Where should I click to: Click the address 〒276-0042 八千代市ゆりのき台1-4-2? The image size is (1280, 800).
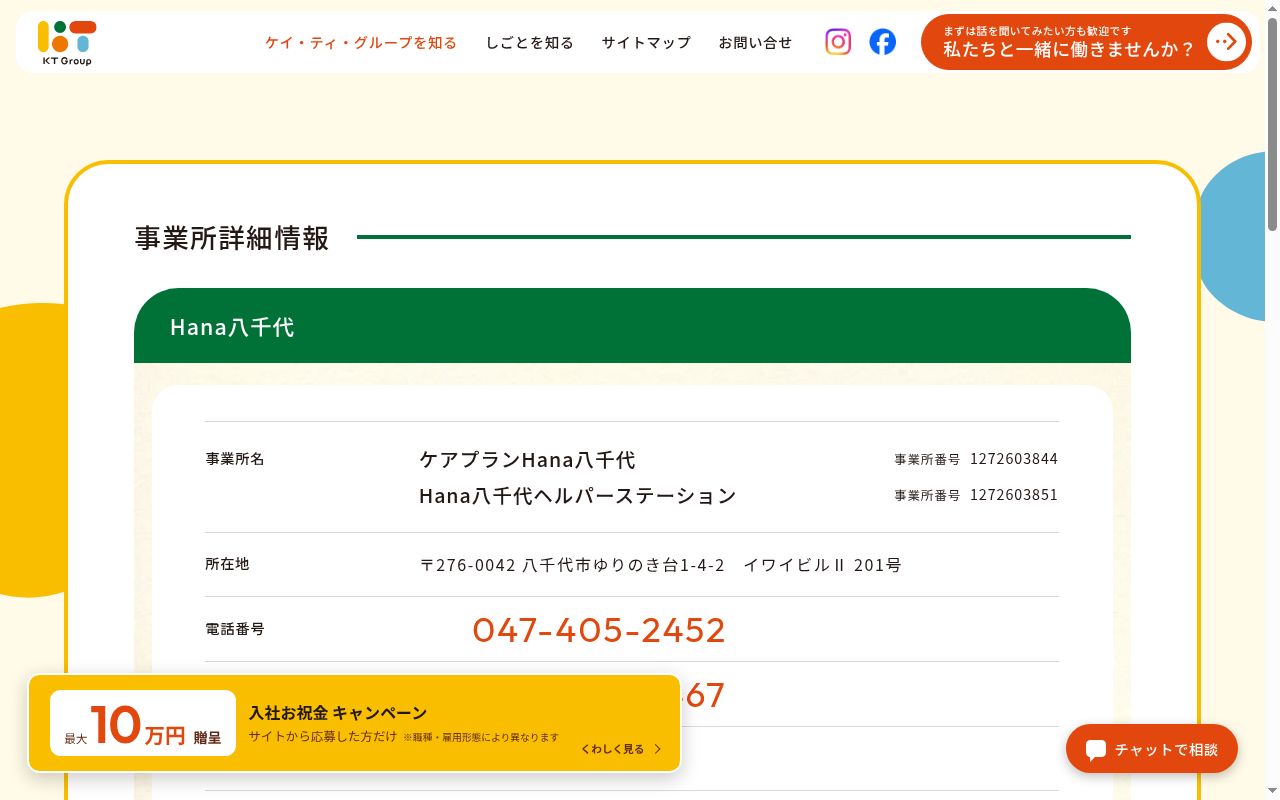(x=572, y=565)
